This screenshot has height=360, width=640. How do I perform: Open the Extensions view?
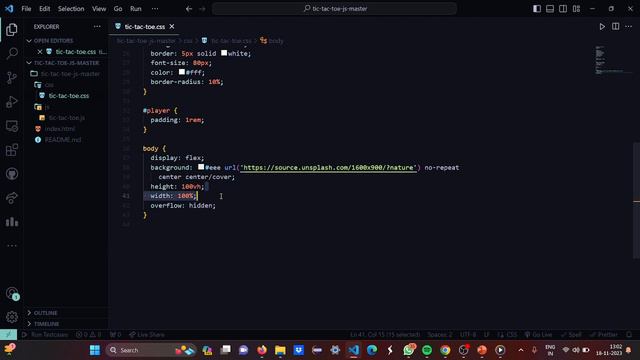coord(12,150)
